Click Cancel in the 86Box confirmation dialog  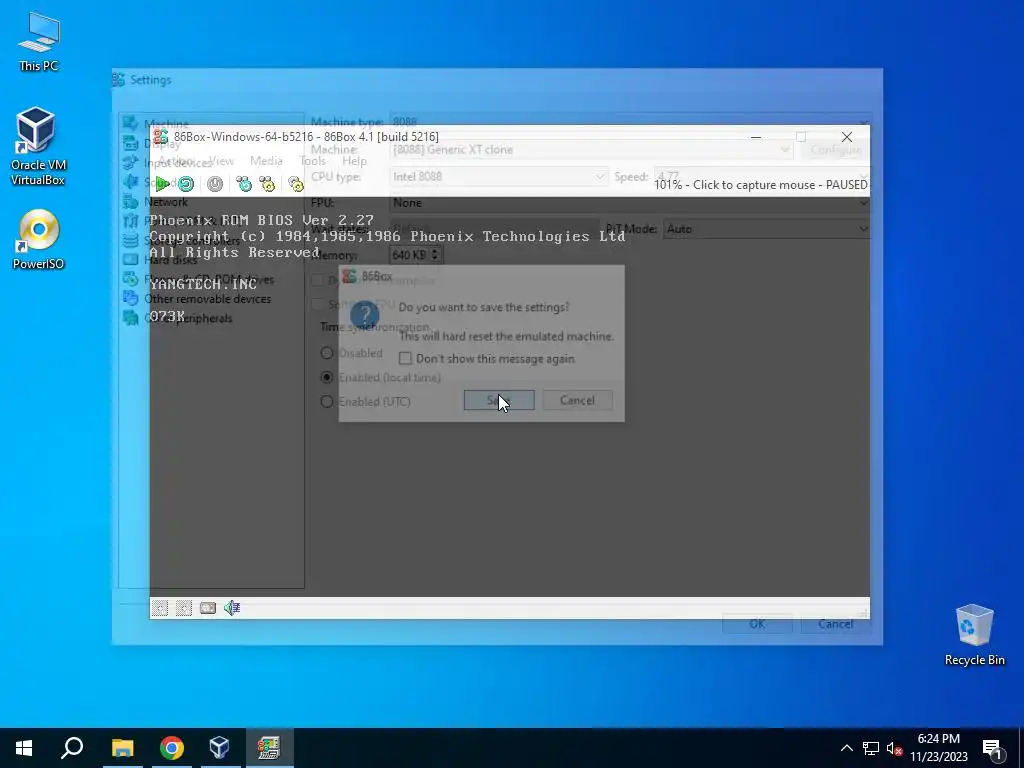577,400
